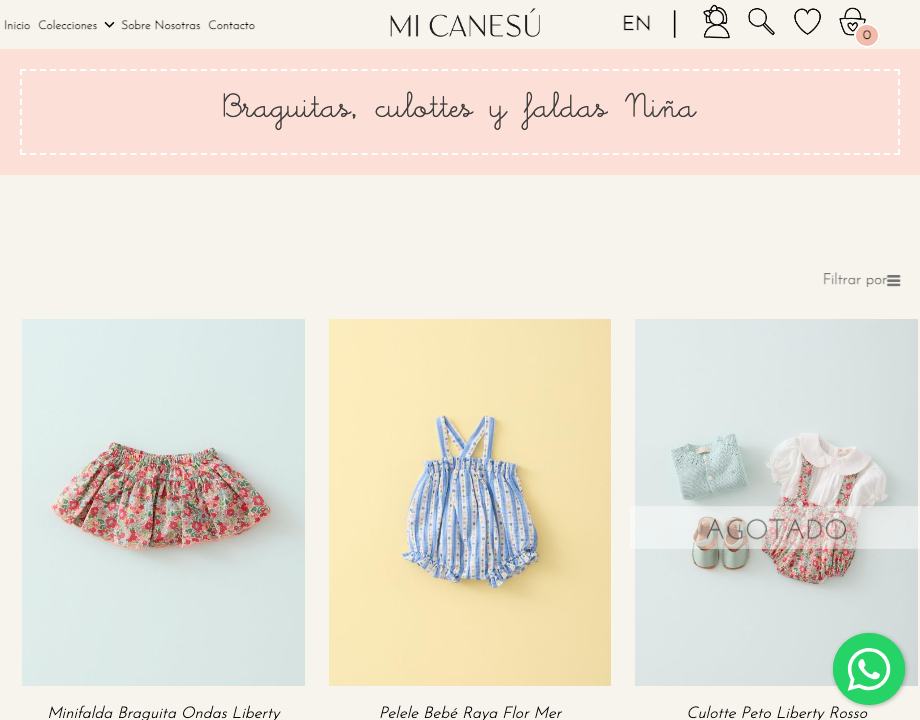Open the user account icon
The image size is (920, 720).
[x=716, y=22]
